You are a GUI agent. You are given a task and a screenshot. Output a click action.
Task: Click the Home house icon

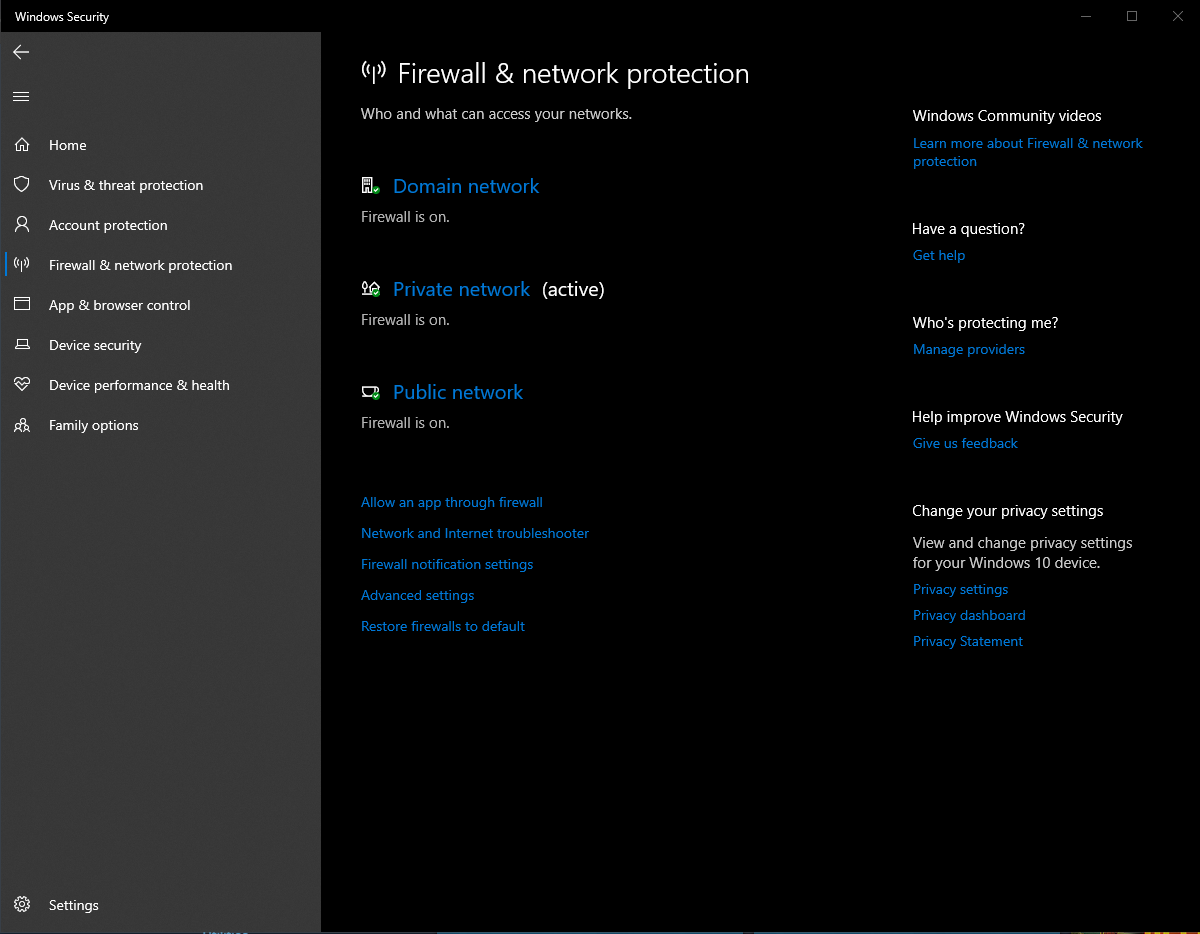point(22,145)
